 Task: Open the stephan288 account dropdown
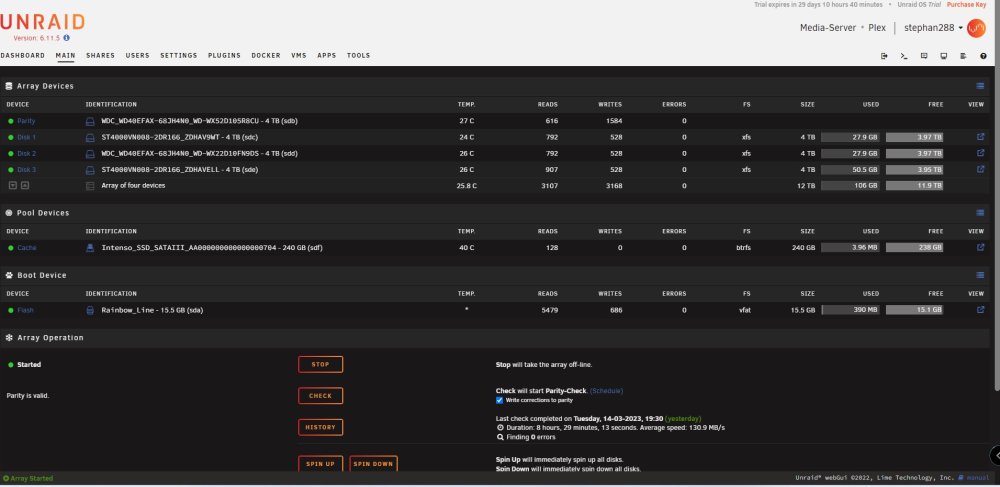(934, 28)
